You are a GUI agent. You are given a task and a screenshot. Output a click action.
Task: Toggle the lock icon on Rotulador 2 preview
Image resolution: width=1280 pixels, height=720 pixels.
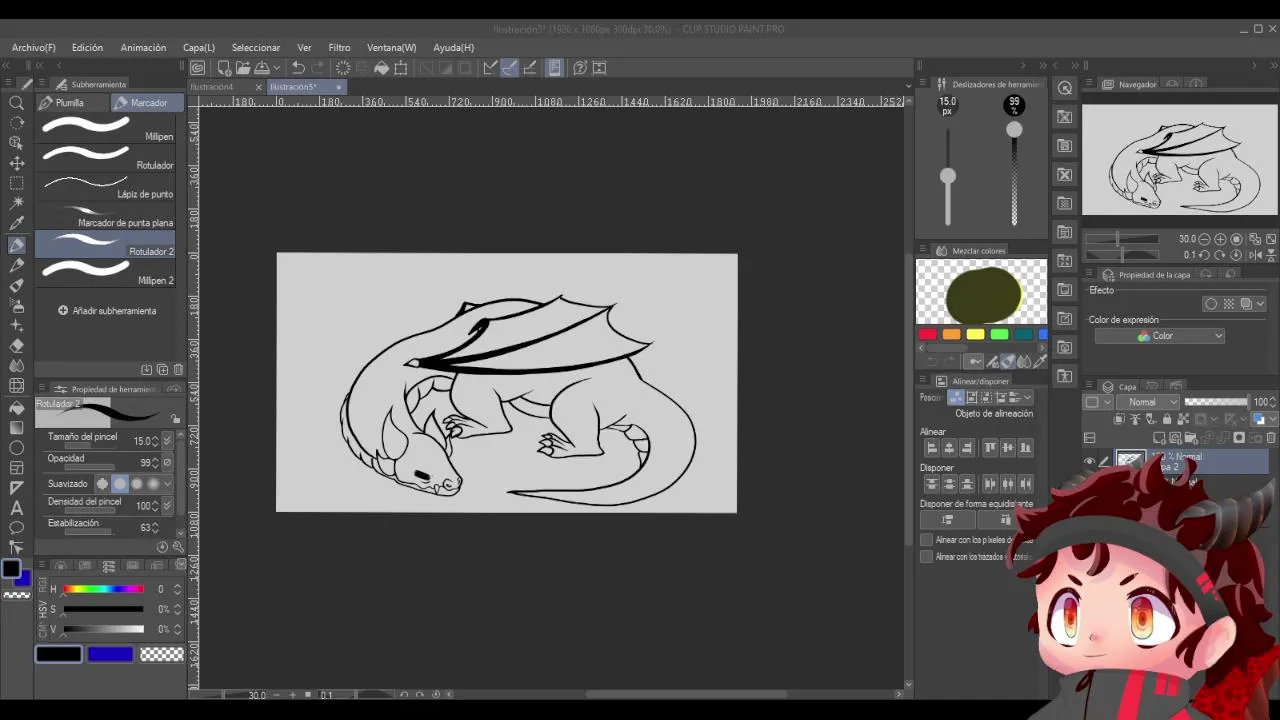[x=176, y=419]
